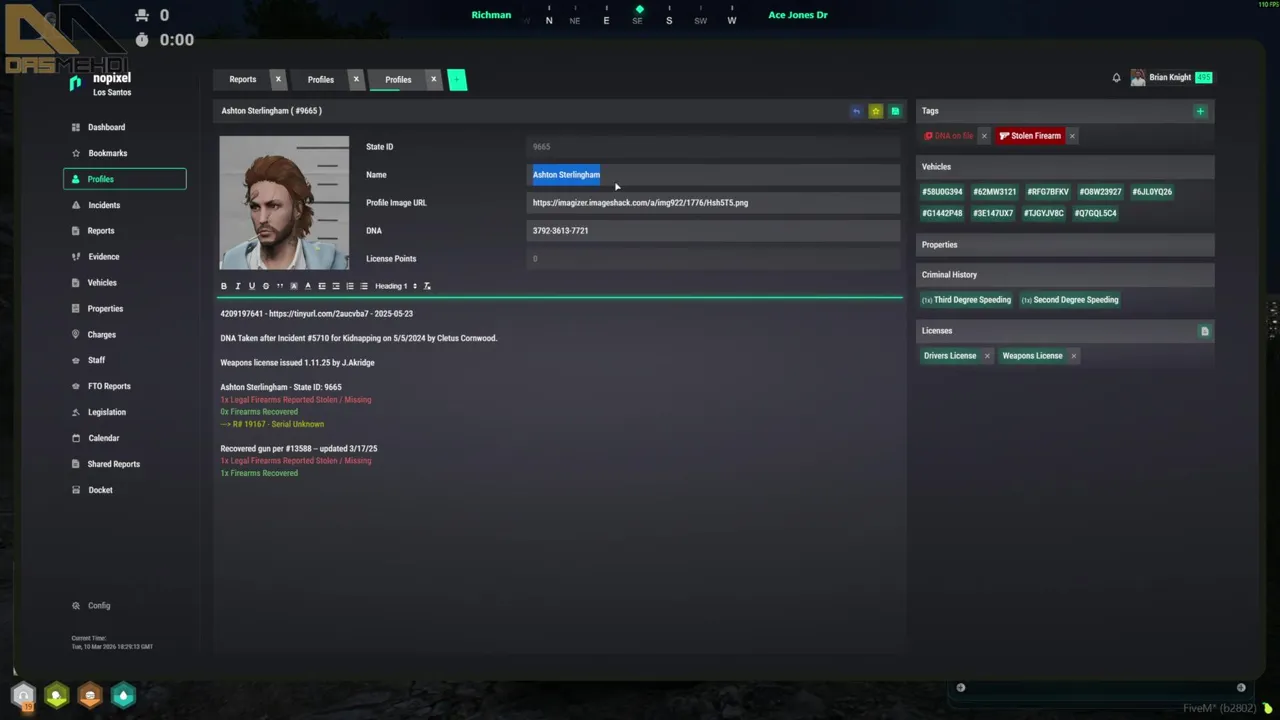This screenshot has width=1280, height=720.
Task: Open the Calendar page
Action: tap(125, 438)
